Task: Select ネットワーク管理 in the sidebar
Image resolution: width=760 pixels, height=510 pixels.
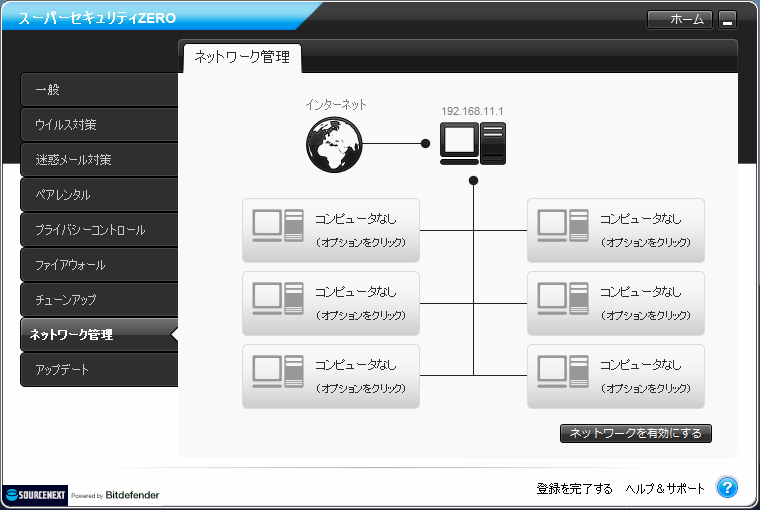Action: pyautogui.click(x=99, y=335)
